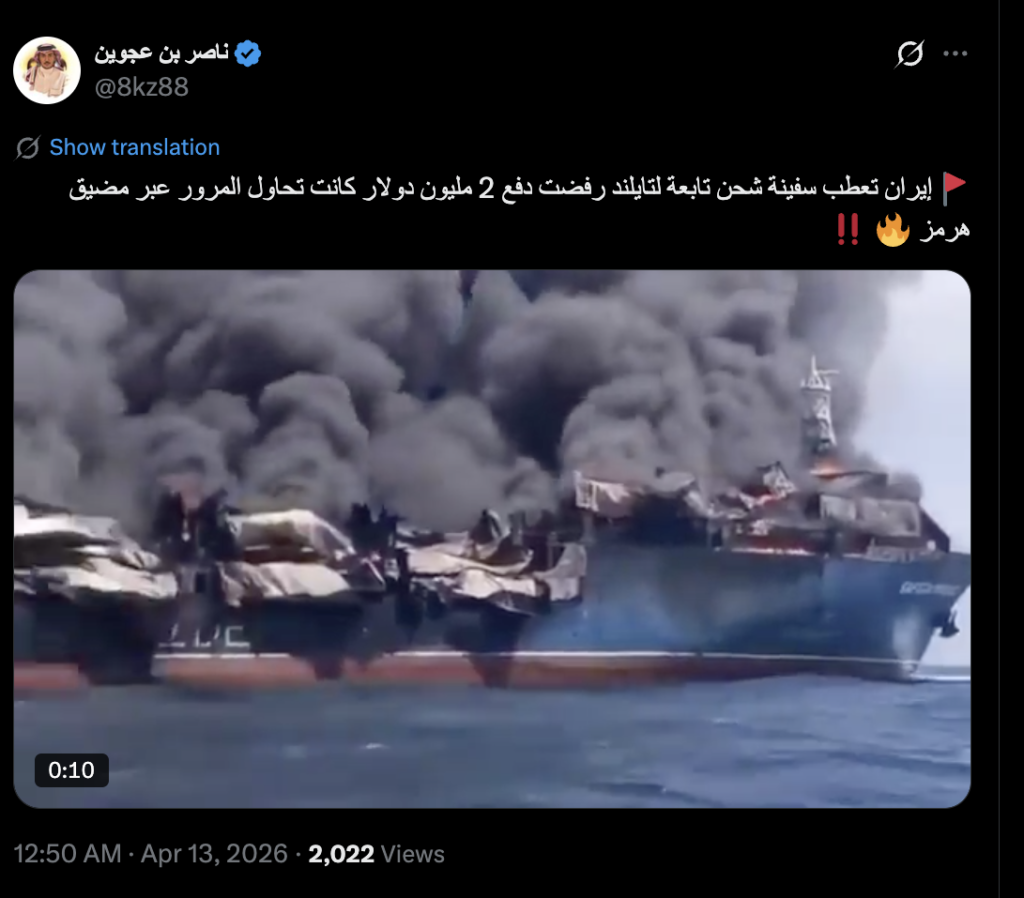Click the Show translation link
This screenshot has width=1024, height=898.
135,148
